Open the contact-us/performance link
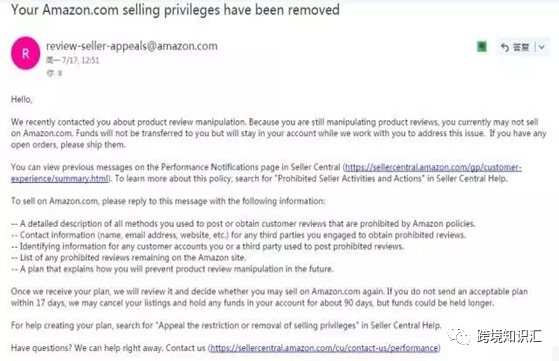Screen dimensions: 559x361 point(324,347)
